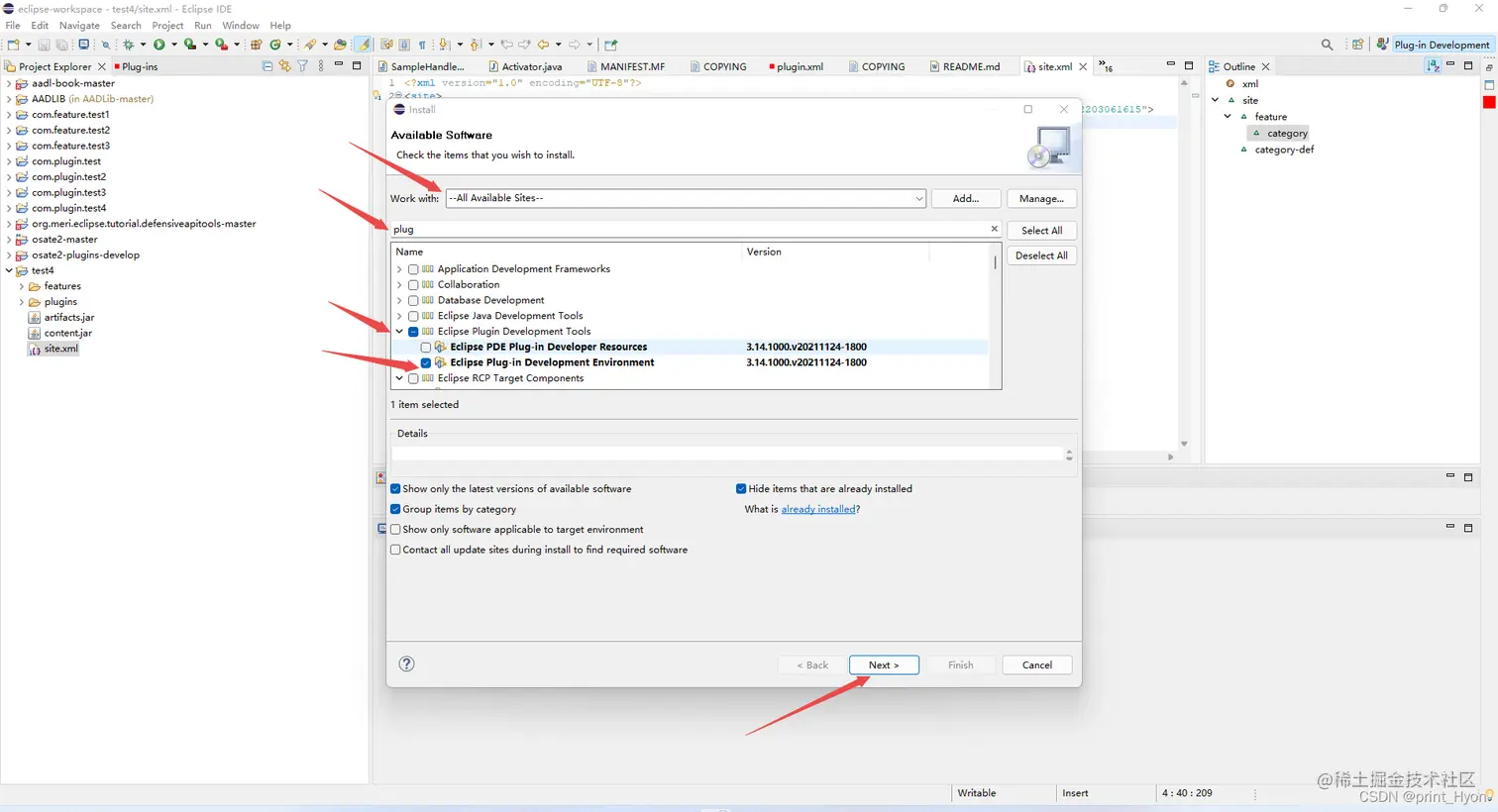
Task: Check the Collaboration category checkbox
Action: (414, 285)
